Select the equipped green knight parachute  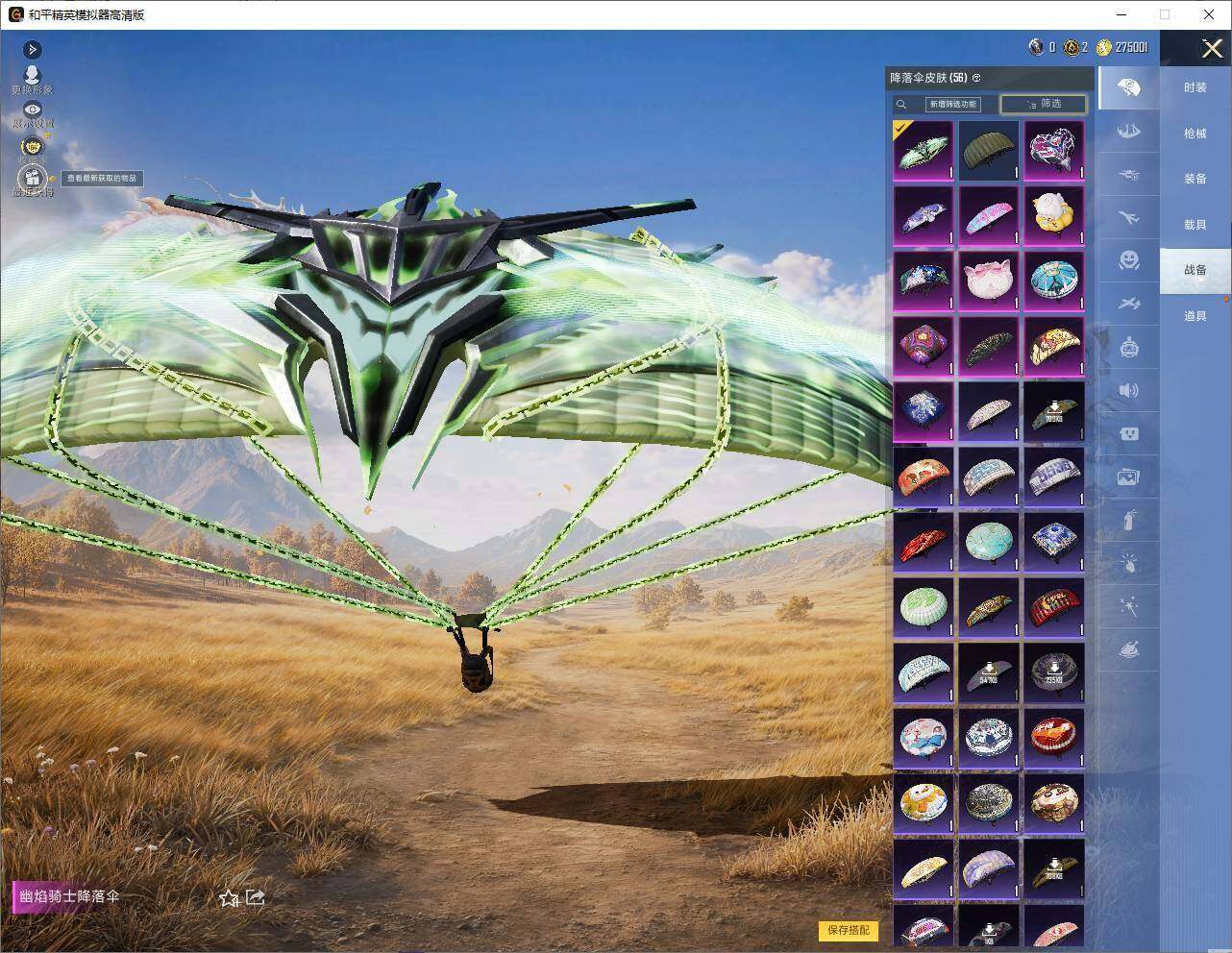coord(923,150)
